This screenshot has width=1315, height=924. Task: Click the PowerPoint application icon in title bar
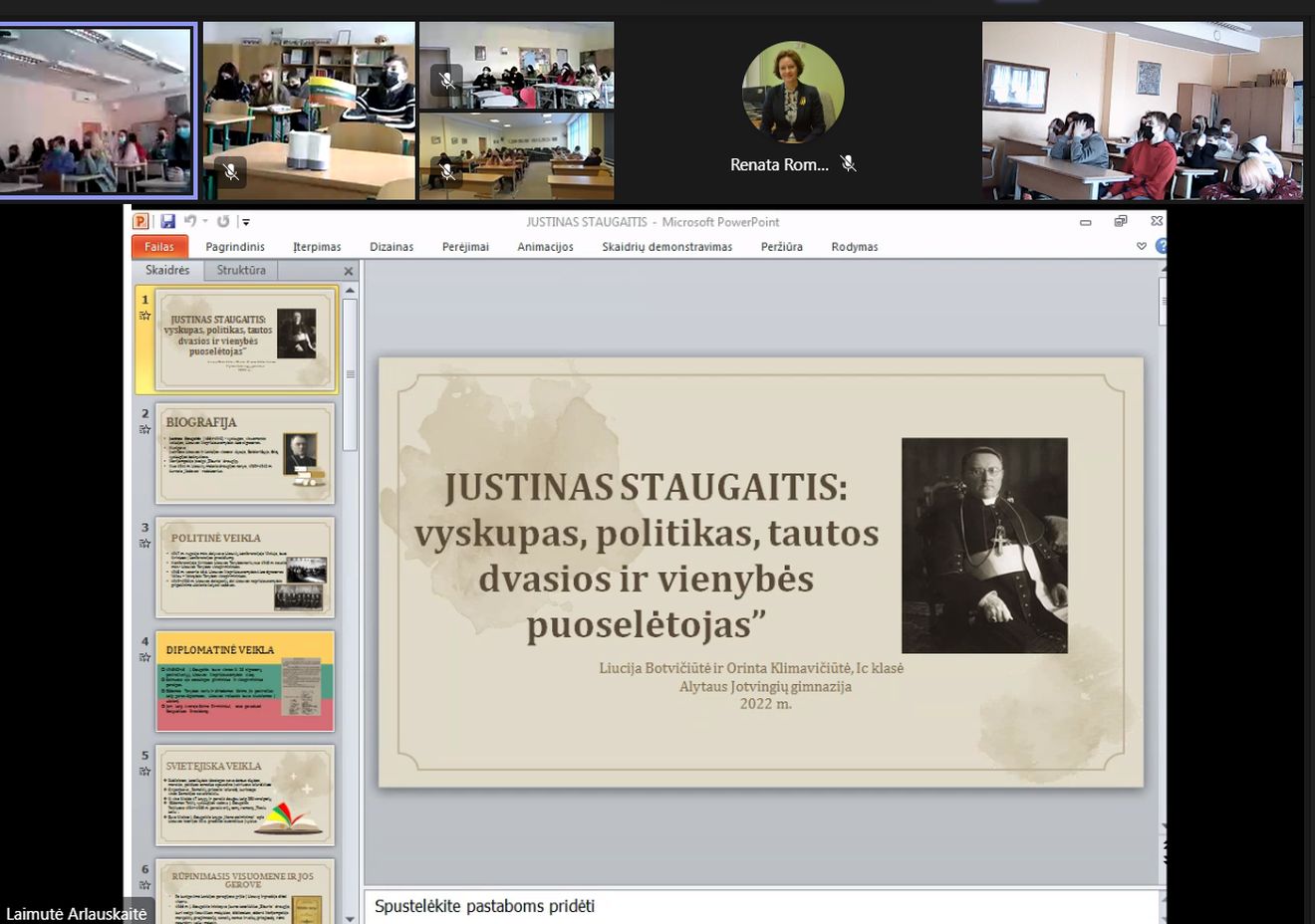pos(141,221)
